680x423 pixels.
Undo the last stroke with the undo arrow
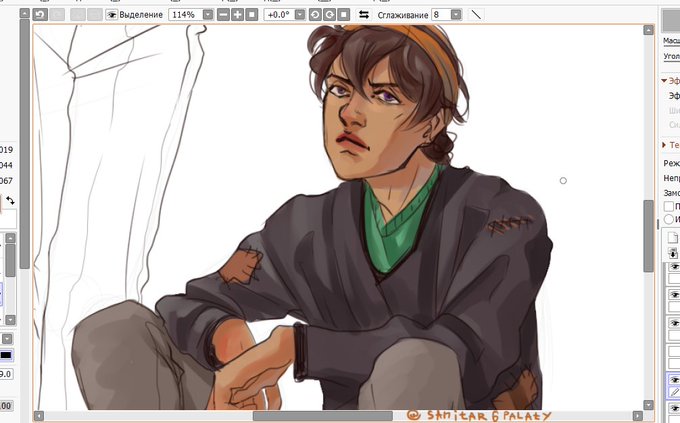(x=40, y=15)
